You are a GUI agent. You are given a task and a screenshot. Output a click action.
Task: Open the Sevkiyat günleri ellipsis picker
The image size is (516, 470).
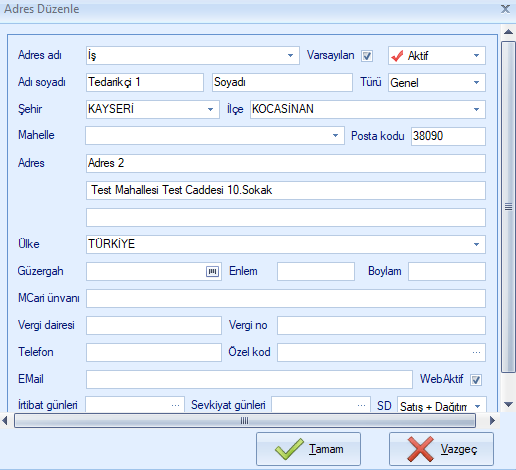[361, 405]
